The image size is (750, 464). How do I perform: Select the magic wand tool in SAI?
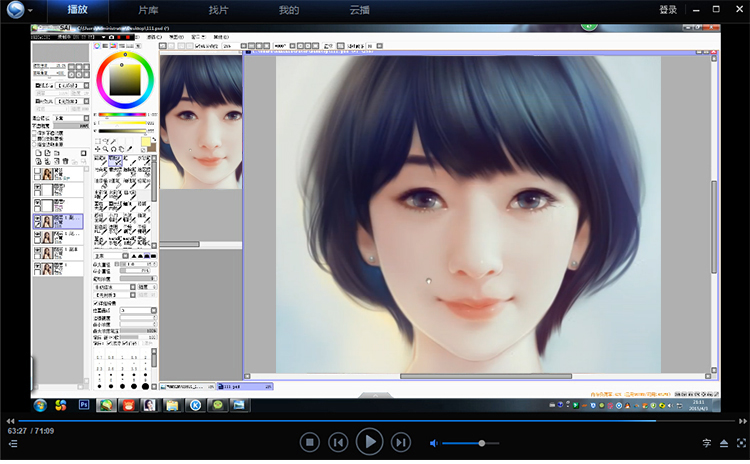point(113,142)
